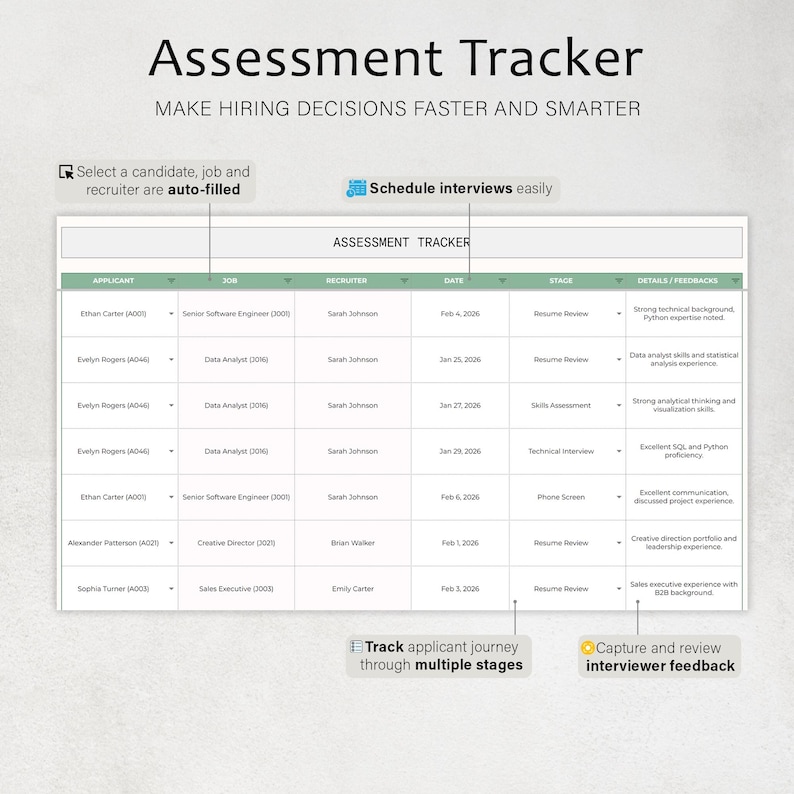Select the Jan 29, 2026 date cell
Image resolution: width=794 pixels, height=794 pixels.
click(x=460, y=451)
